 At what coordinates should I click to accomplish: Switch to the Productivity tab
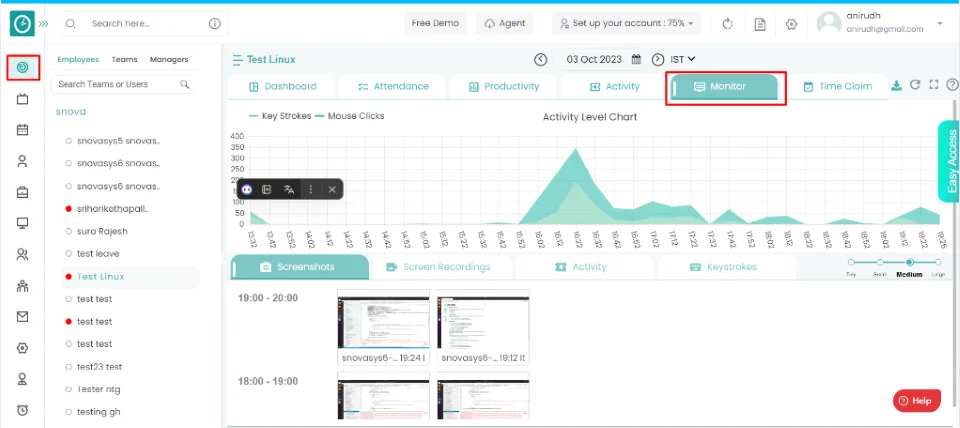point(504,87)
